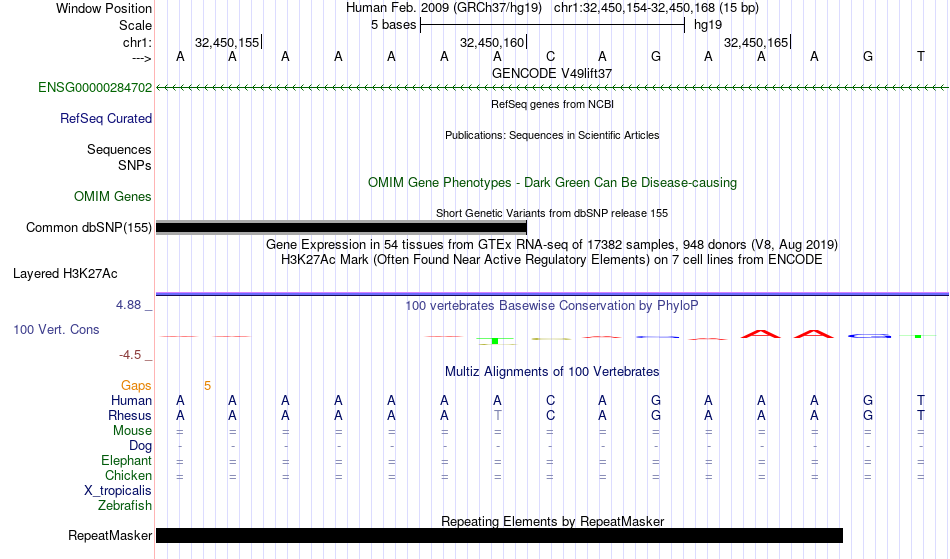Click 'Short Genetic Variants from dbSNP release 155'
Screen dimensions: 950x559
pos(552,213)
